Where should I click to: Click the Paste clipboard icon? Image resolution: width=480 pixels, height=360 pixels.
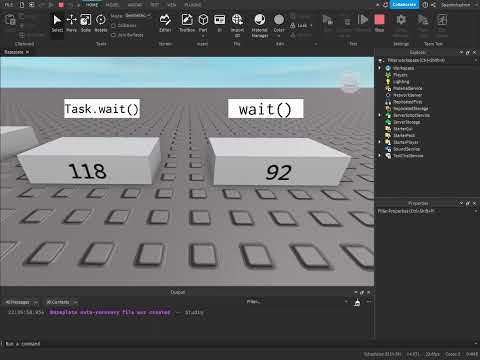pyautogui.click(x=10, y=20)
